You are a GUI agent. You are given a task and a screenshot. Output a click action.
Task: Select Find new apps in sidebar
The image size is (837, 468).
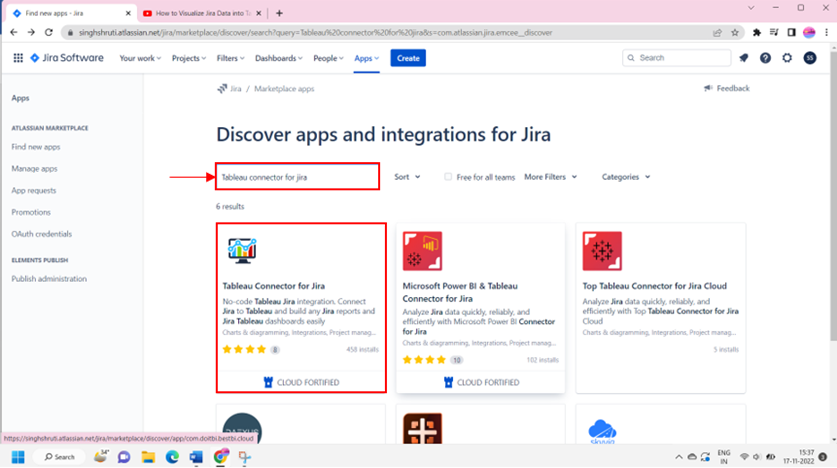(x=36, y=147)
